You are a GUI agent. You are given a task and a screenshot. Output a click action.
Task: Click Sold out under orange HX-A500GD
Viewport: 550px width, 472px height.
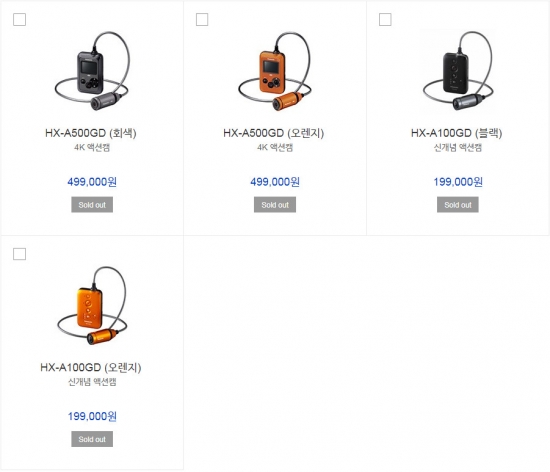(x=275, y=205)
